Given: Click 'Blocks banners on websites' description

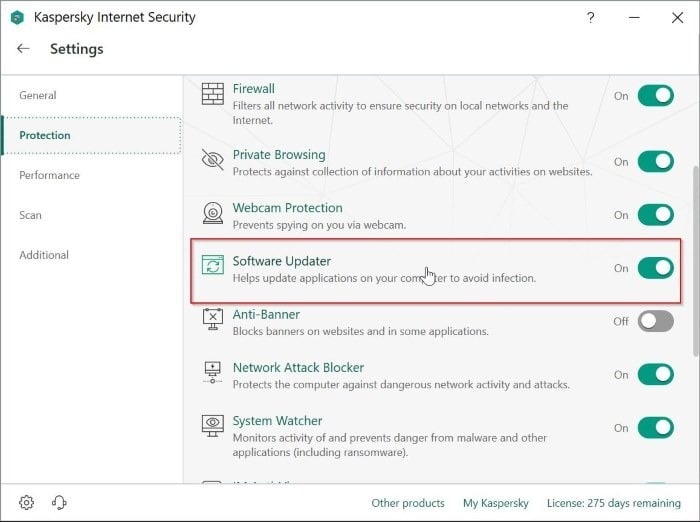Looking at the screenshot, I should point(360,331).
